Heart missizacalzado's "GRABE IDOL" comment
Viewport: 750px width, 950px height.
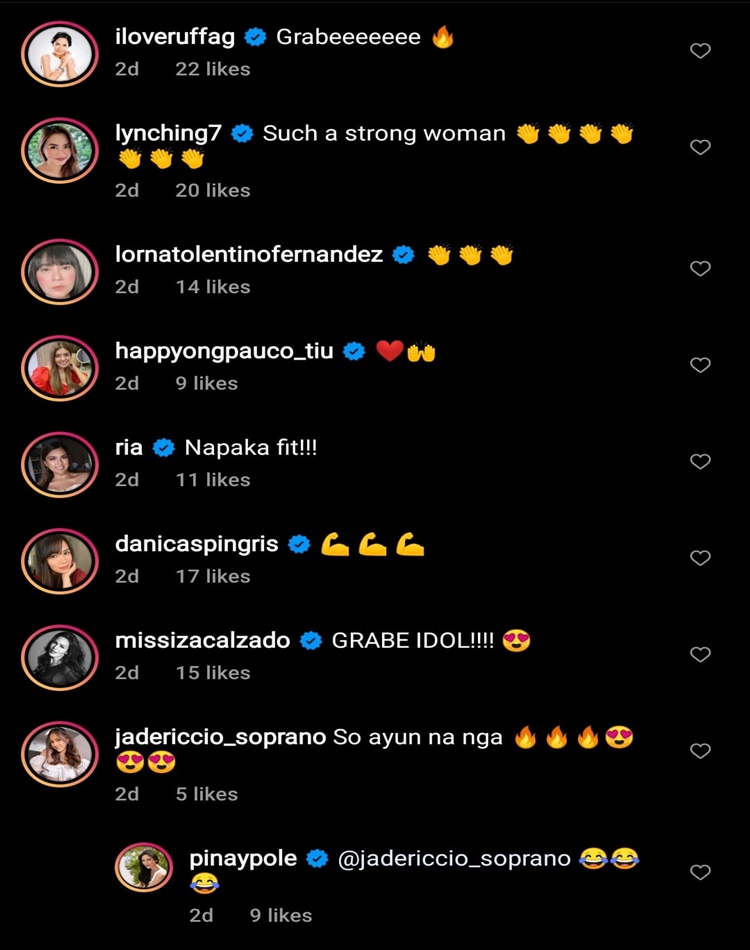coord(701,654)
